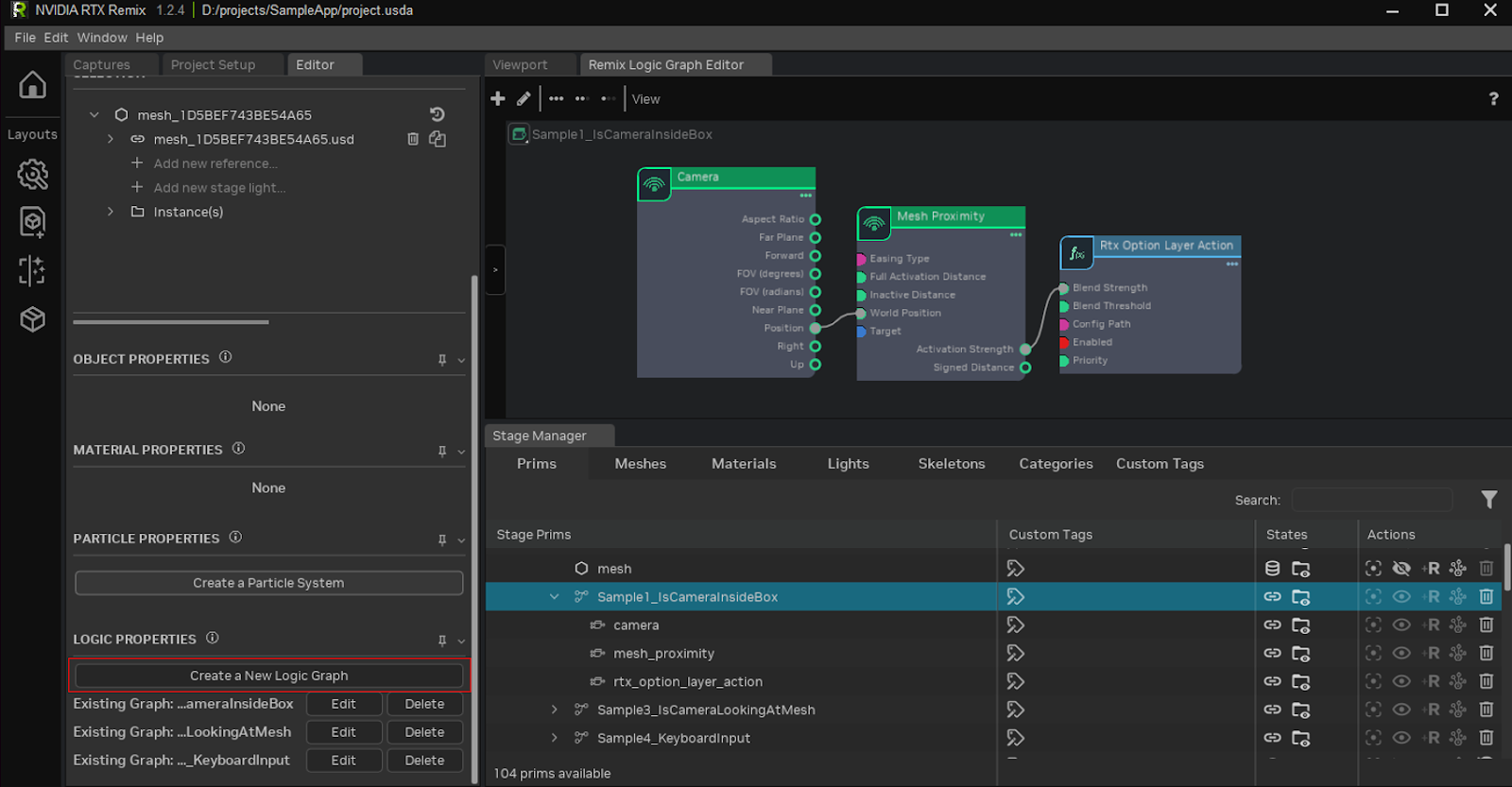Click the custom tag icon for mesh row

pos(1016,568)
